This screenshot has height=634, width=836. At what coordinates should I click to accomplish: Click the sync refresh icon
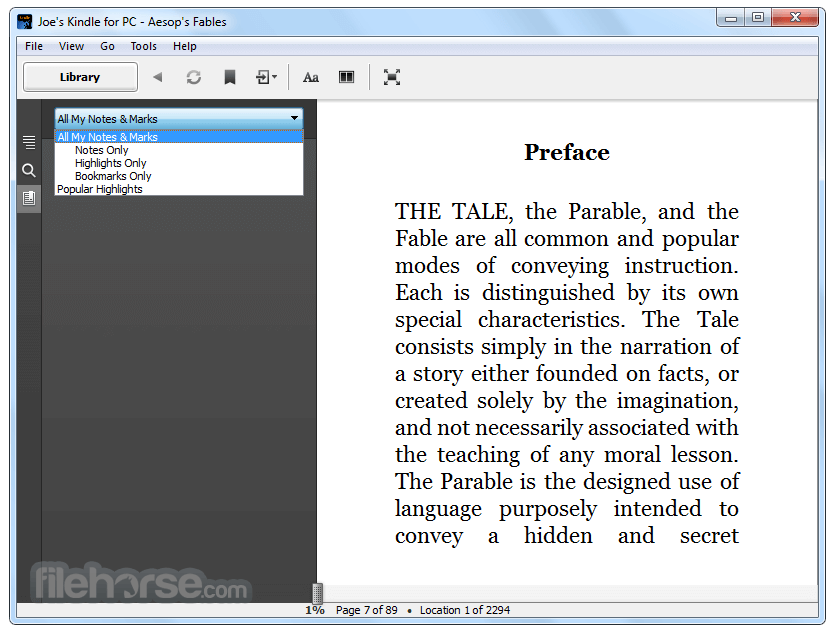pos(194,77)
